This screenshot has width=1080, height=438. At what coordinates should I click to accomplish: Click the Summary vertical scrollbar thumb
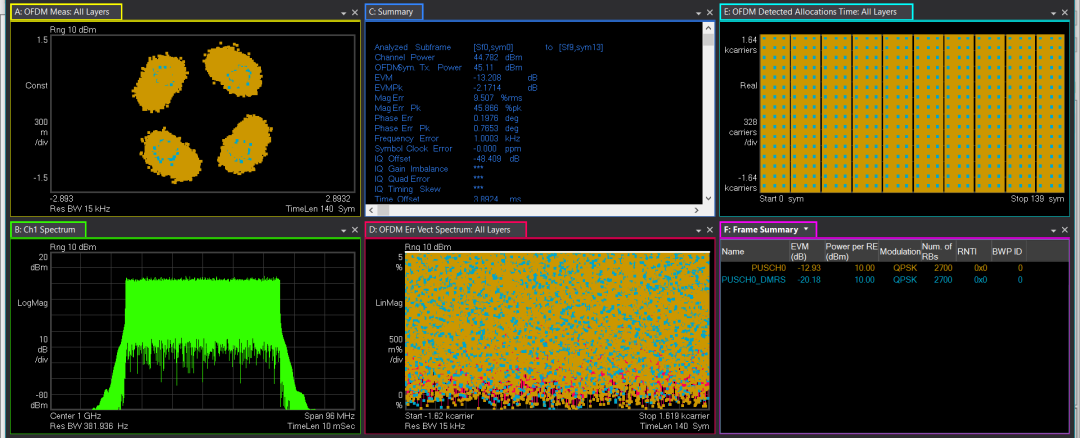point(708,42)
